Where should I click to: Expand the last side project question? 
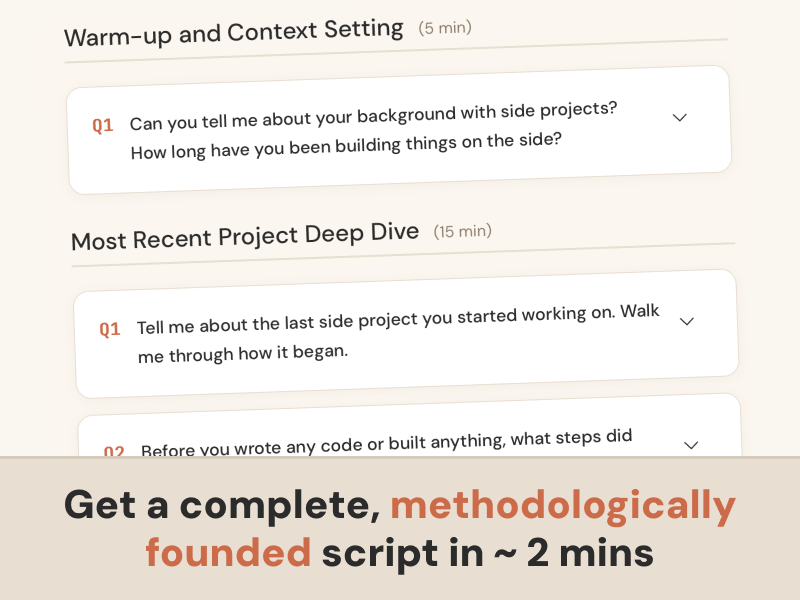pos(686,321)
